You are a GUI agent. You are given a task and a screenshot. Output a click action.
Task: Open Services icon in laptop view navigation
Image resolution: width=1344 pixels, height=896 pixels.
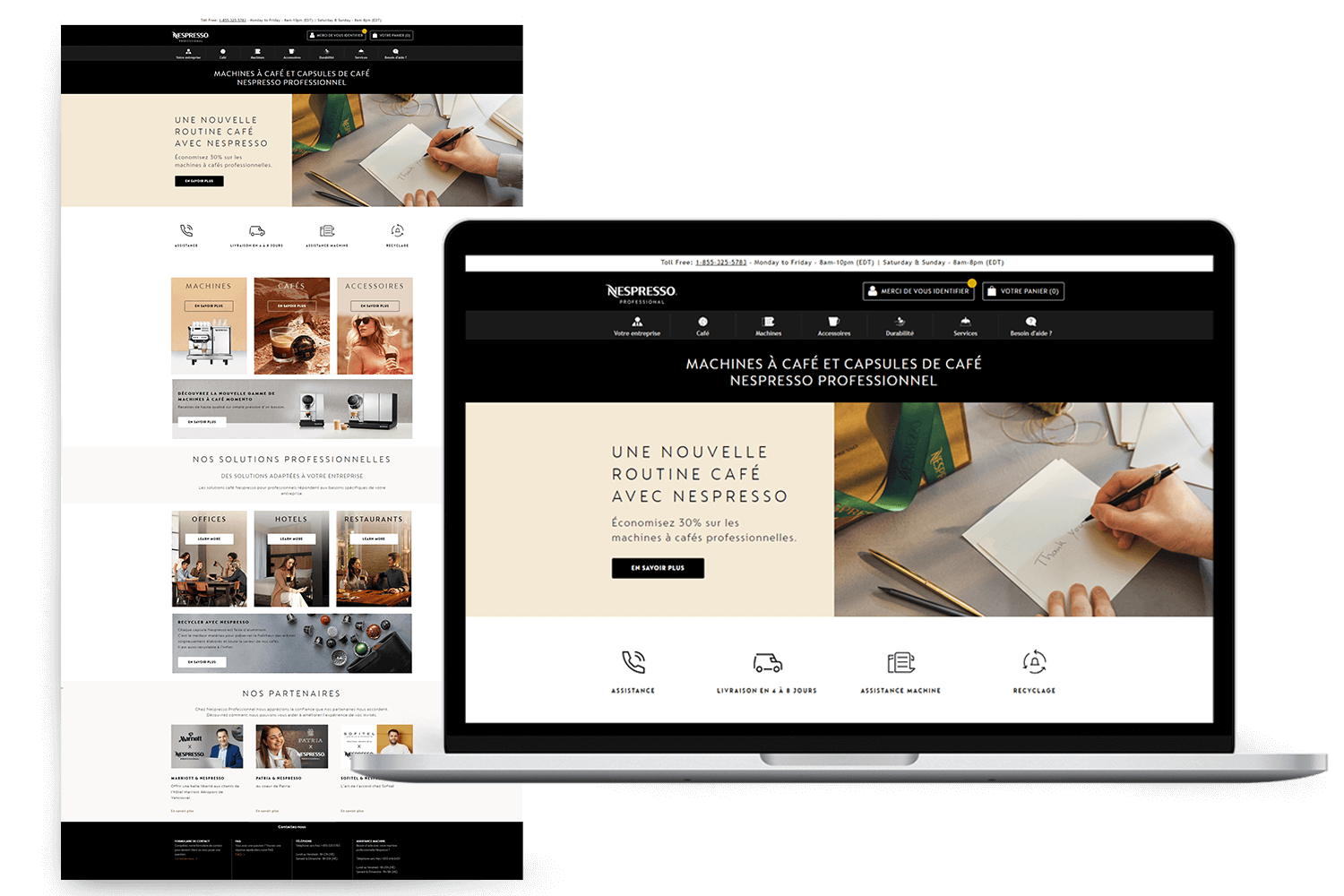tap(965, 321)
